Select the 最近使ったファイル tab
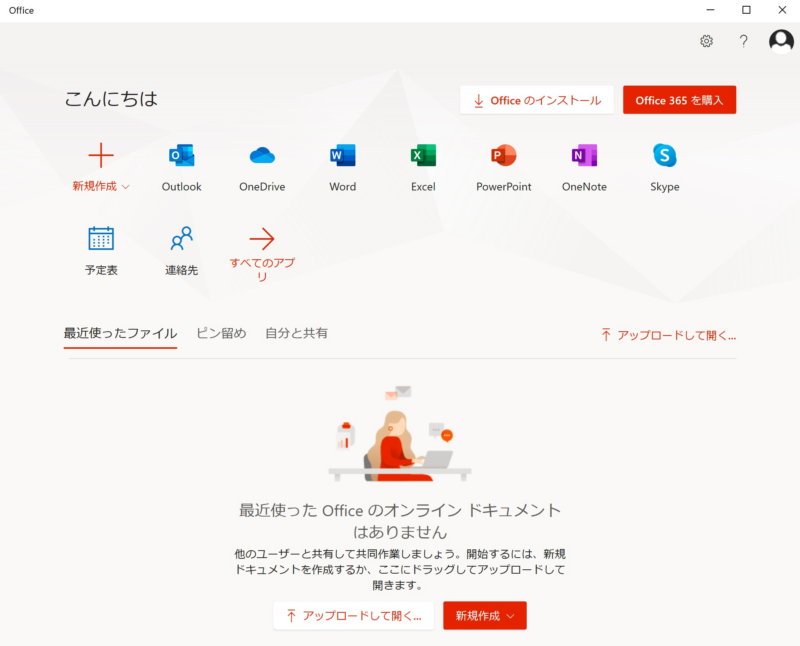 [x=120, y=334]
